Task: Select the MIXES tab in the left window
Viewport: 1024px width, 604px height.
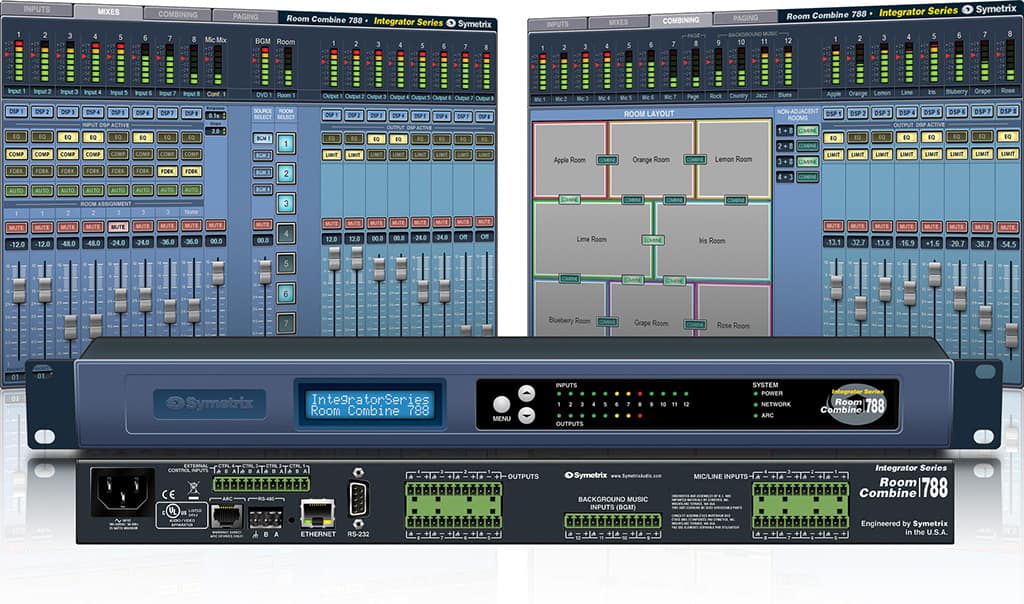Action: (x=108, y=12)
